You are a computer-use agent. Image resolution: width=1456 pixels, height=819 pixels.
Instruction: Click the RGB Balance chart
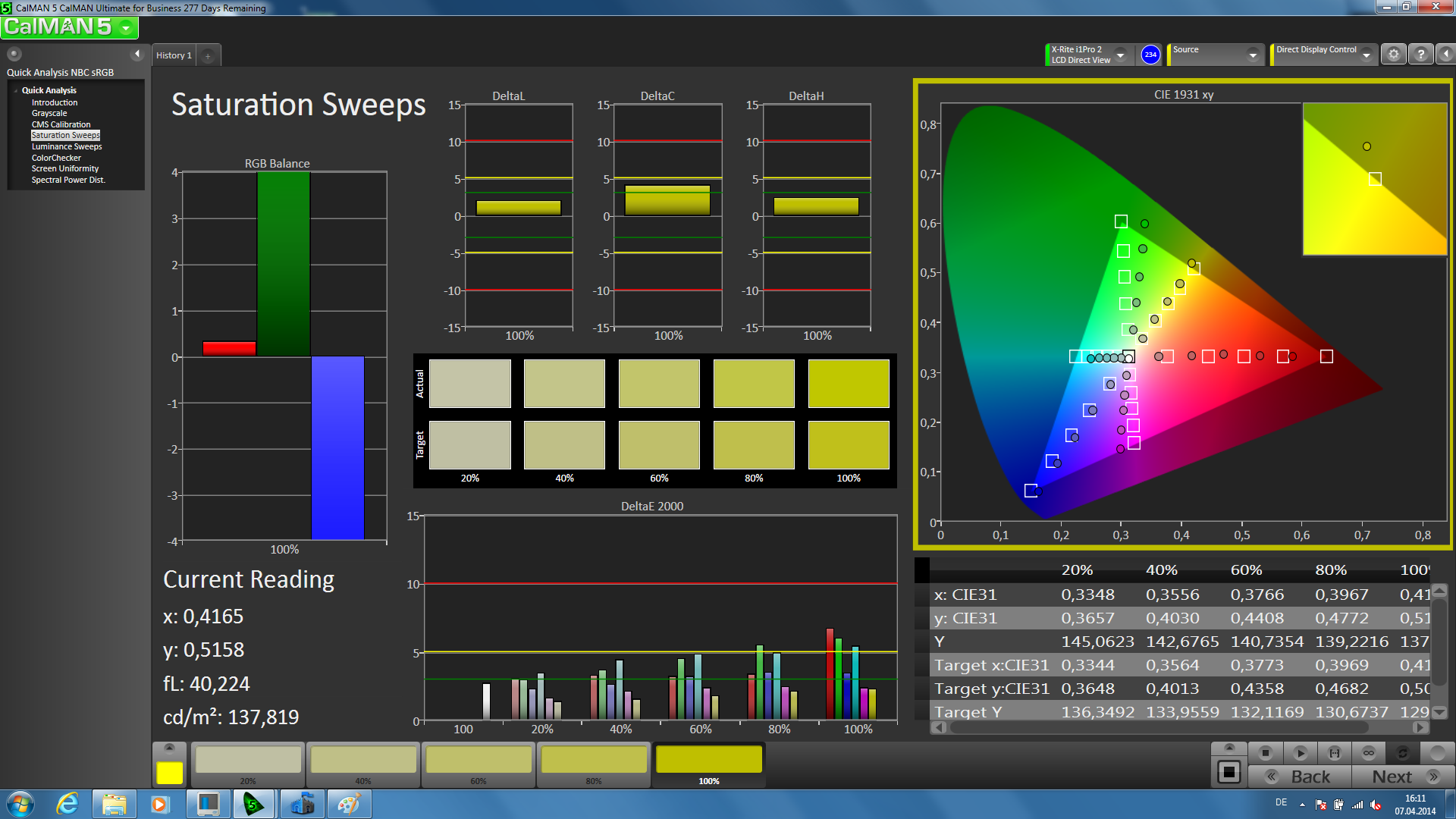(x=279, y=356)
